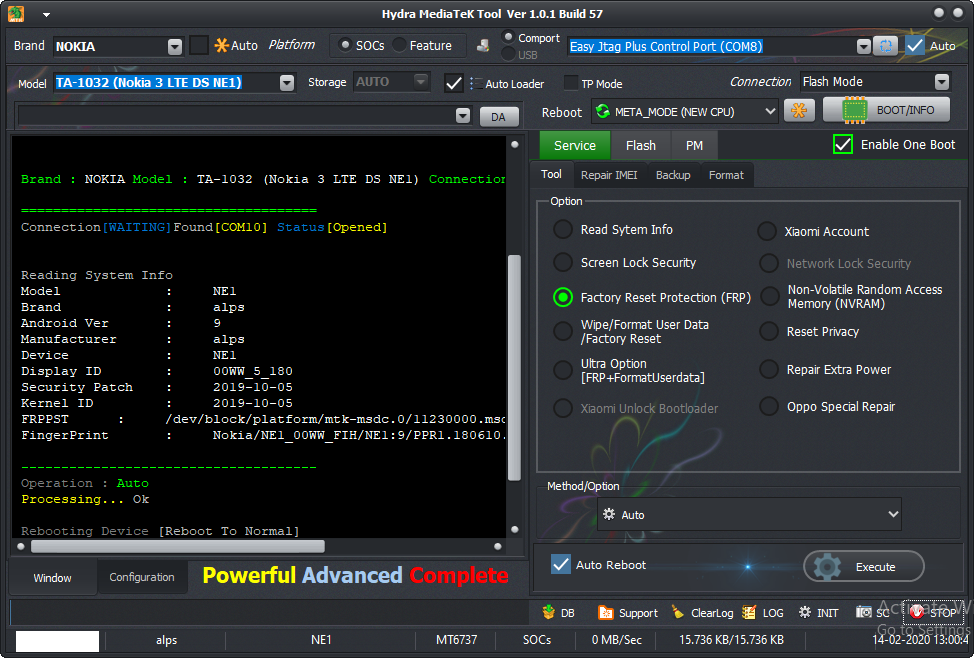The image size is (974, 658).
Task: Click the white progress box in status bar
Action: click(57, 641)
